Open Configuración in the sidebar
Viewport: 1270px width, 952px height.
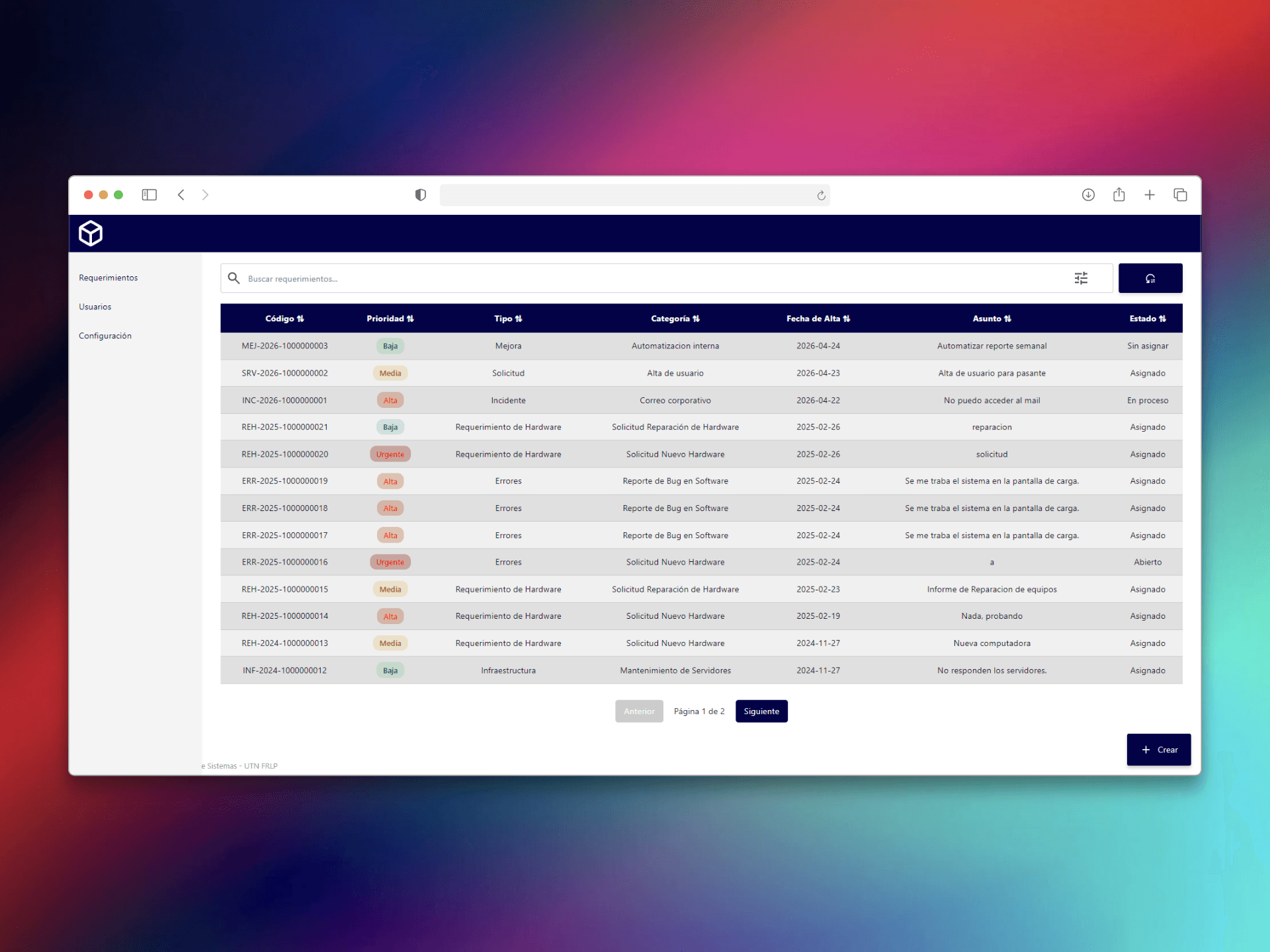(105, 336)
